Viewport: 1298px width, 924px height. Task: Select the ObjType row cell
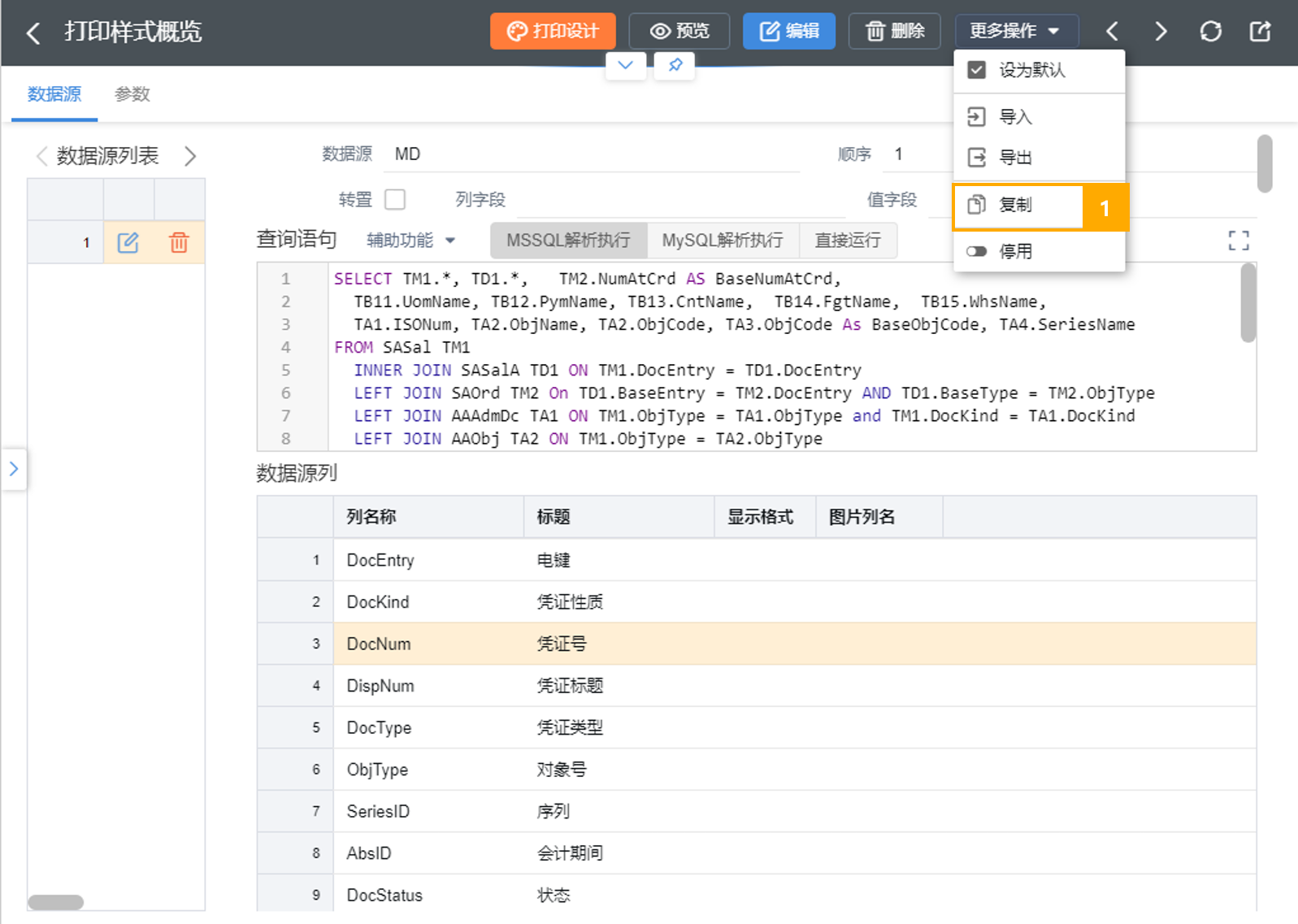pos(428,770)
